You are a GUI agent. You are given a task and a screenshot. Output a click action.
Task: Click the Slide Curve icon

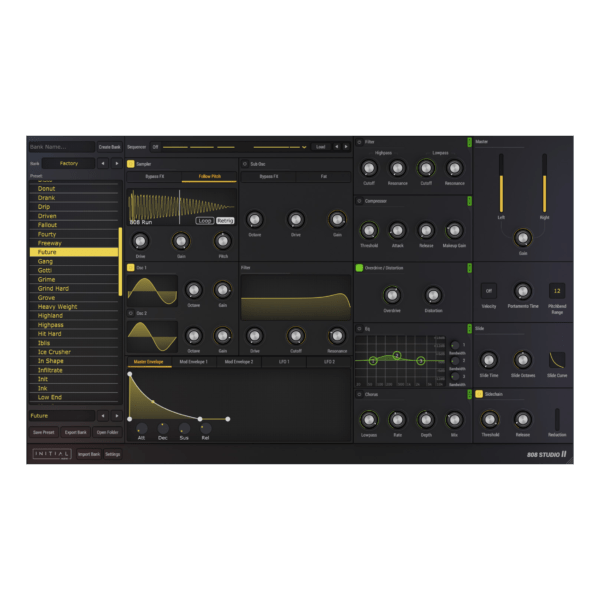(557, 359)
